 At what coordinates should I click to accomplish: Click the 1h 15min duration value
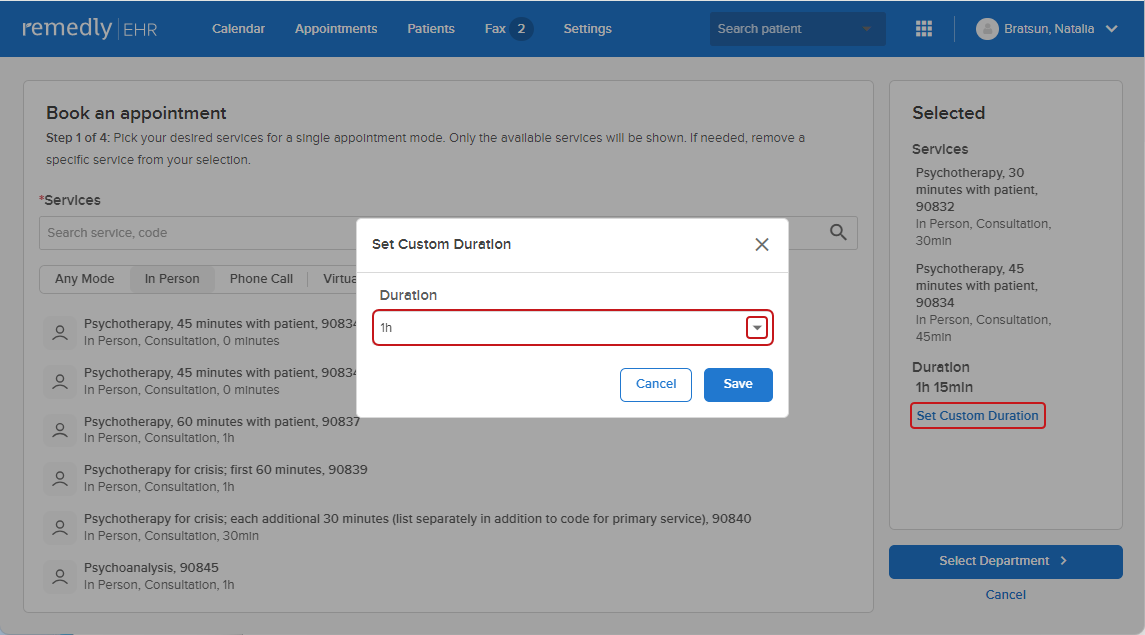point(943,388)
